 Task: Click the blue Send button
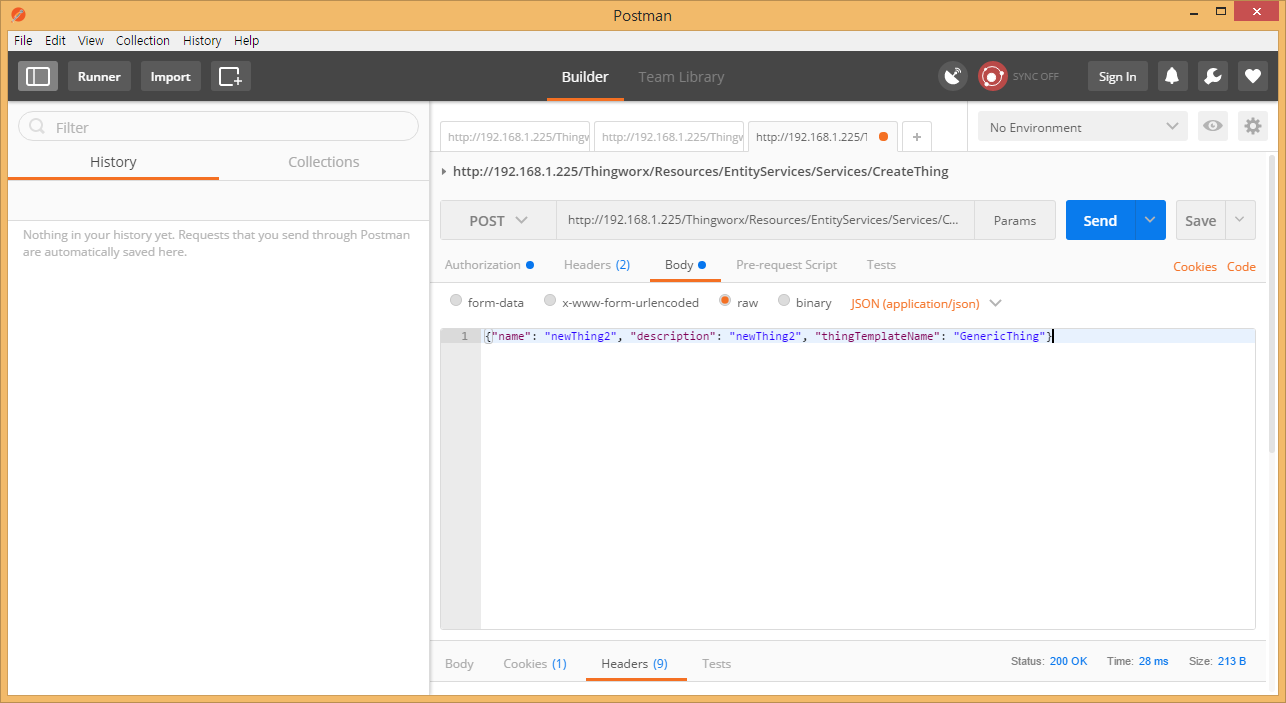coord(1100,220)
